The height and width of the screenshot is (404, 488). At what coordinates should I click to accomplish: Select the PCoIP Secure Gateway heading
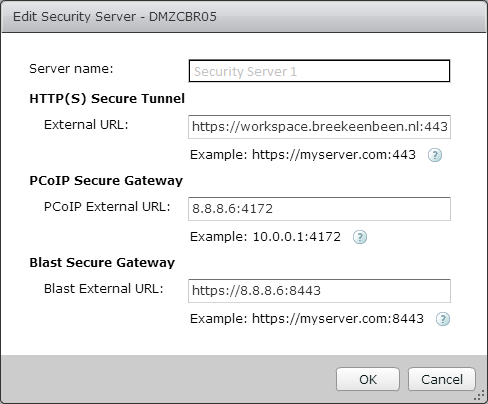click(x=106, y=181)
